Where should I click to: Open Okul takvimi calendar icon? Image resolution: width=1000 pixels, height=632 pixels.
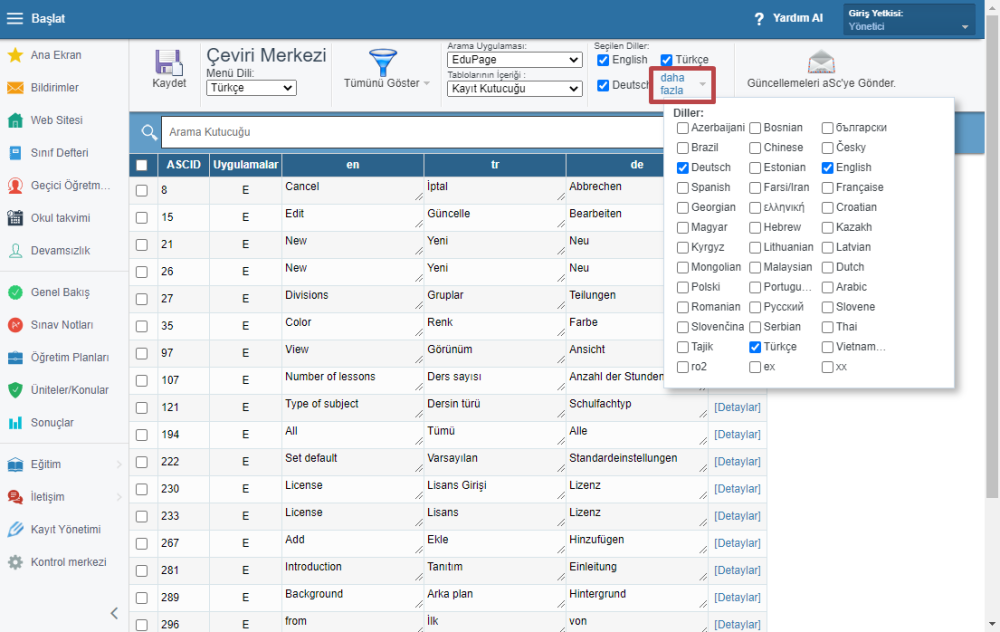coord(15,217)
